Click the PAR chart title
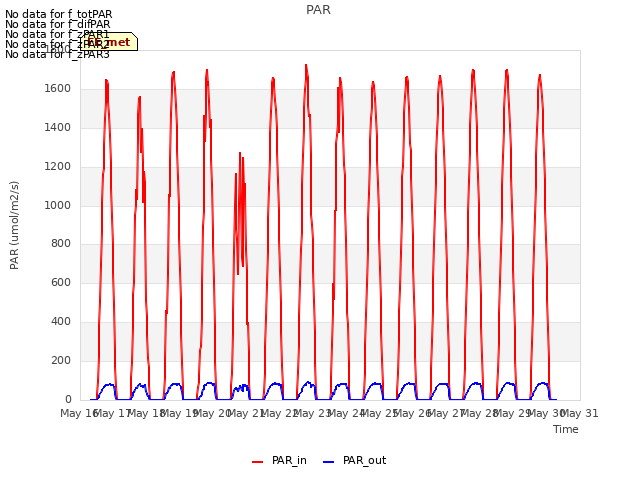This screenshot has height=480, width=640. pyautogui.click(x=318, y=10)
